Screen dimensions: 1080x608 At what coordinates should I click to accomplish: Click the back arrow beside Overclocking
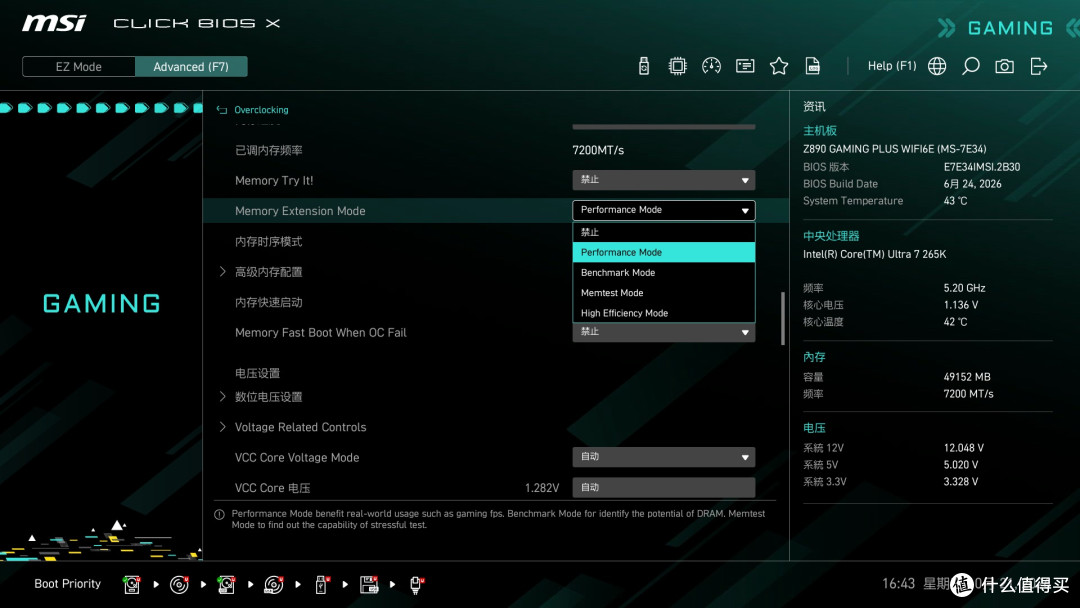tap(222, 110)
